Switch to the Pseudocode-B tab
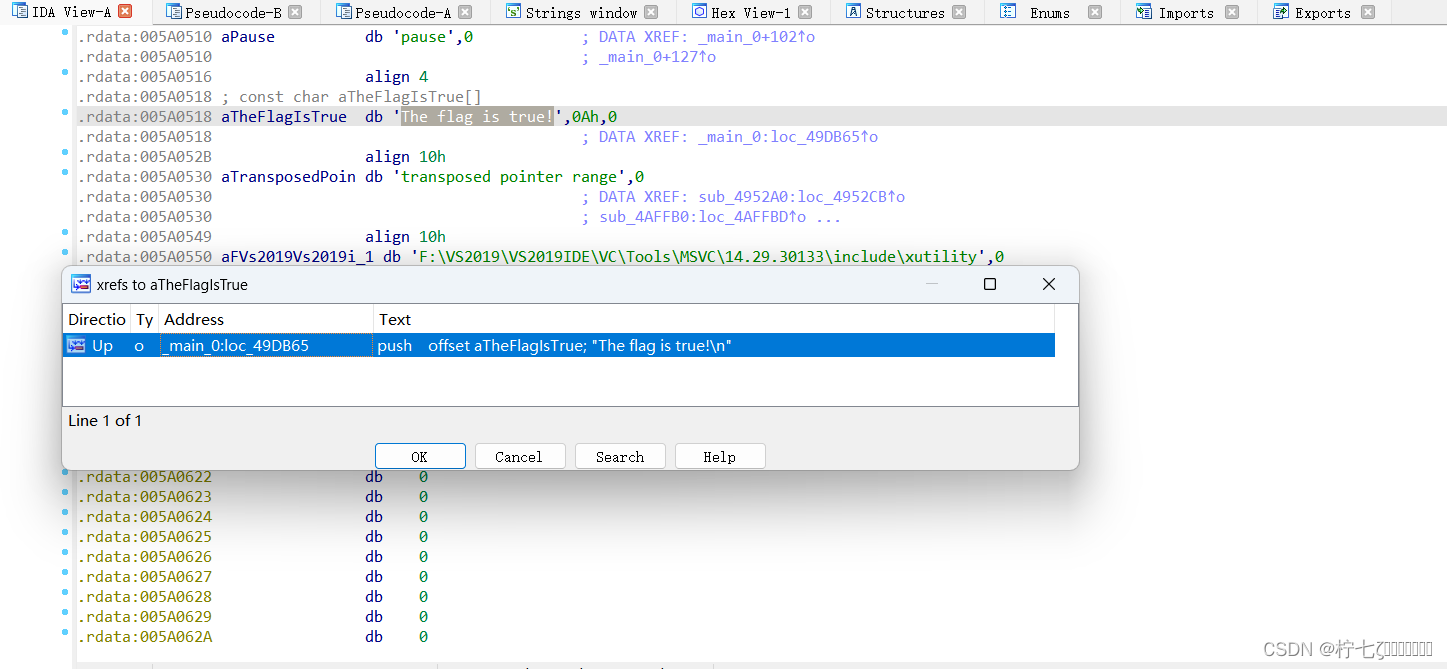Image resolution: width=1447 pixels, height=669 pixels. pyautogui.click(x=231, y=12)
